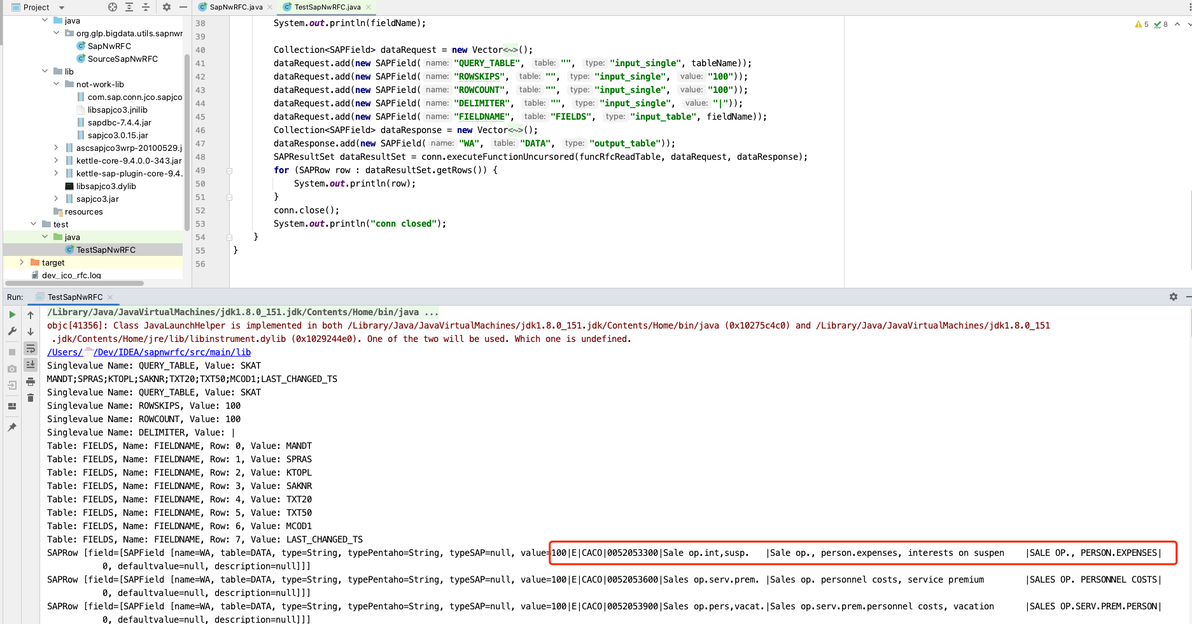Select opened file locate target icon

click(x=113, y=7)
